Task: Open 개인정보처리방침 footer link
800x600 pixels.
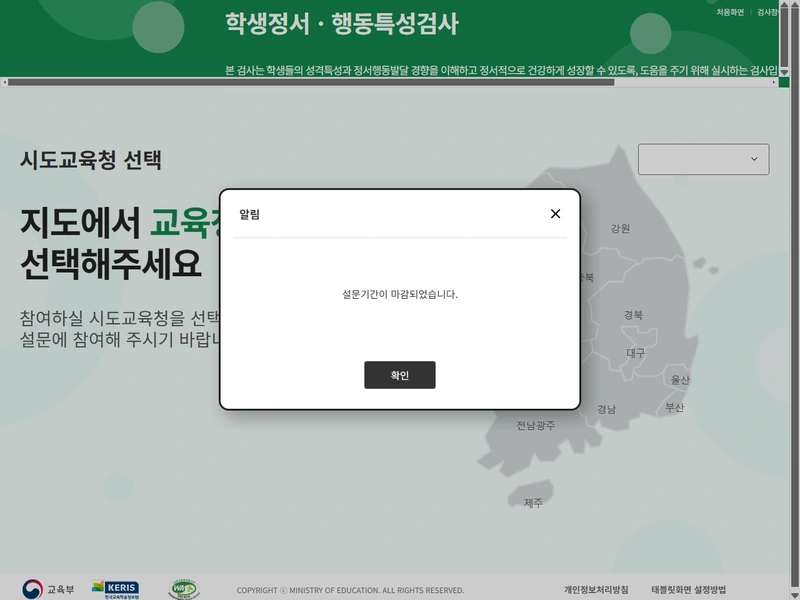Action: pyautogui.click(x=596, y=590)
